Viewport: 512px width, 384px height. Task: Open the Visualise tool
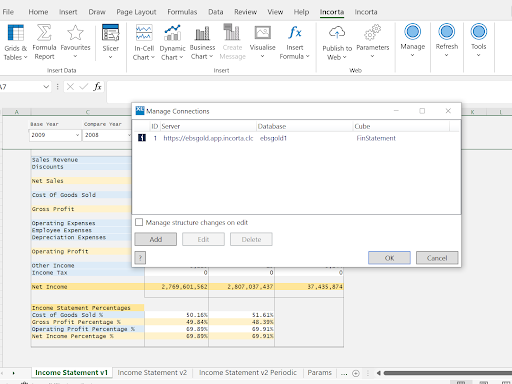263,33
